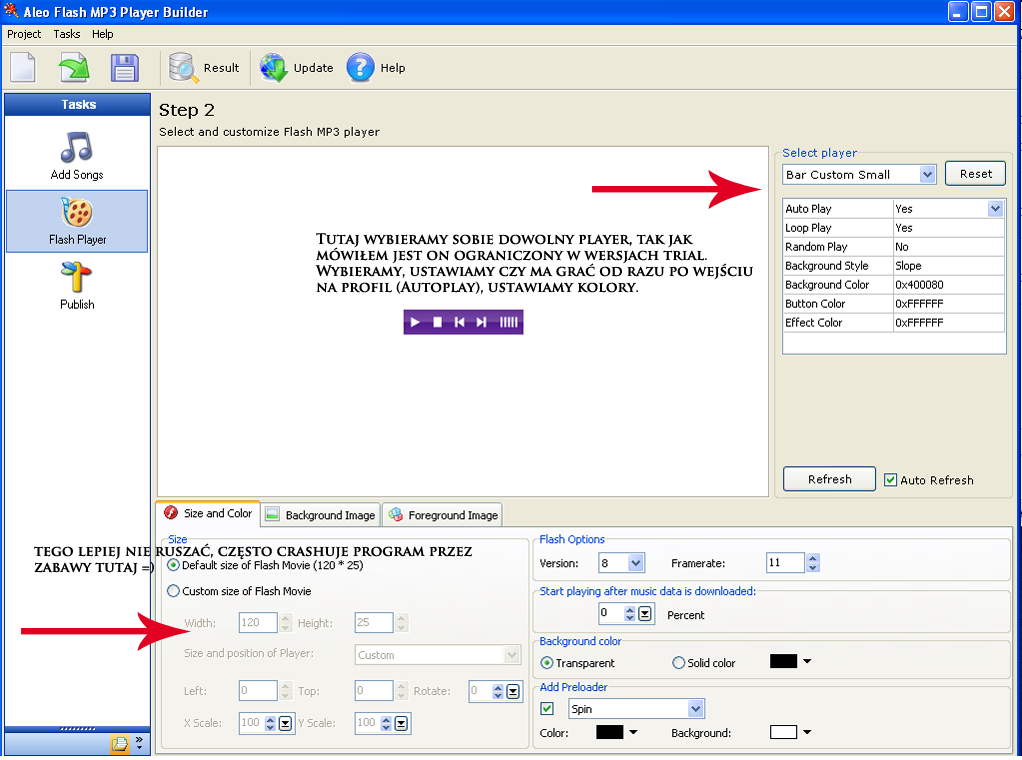The width and height of the screenshot is (1022, 760).
Task: Click the preloader Color black swatch
Action: (x=609, y=732)
